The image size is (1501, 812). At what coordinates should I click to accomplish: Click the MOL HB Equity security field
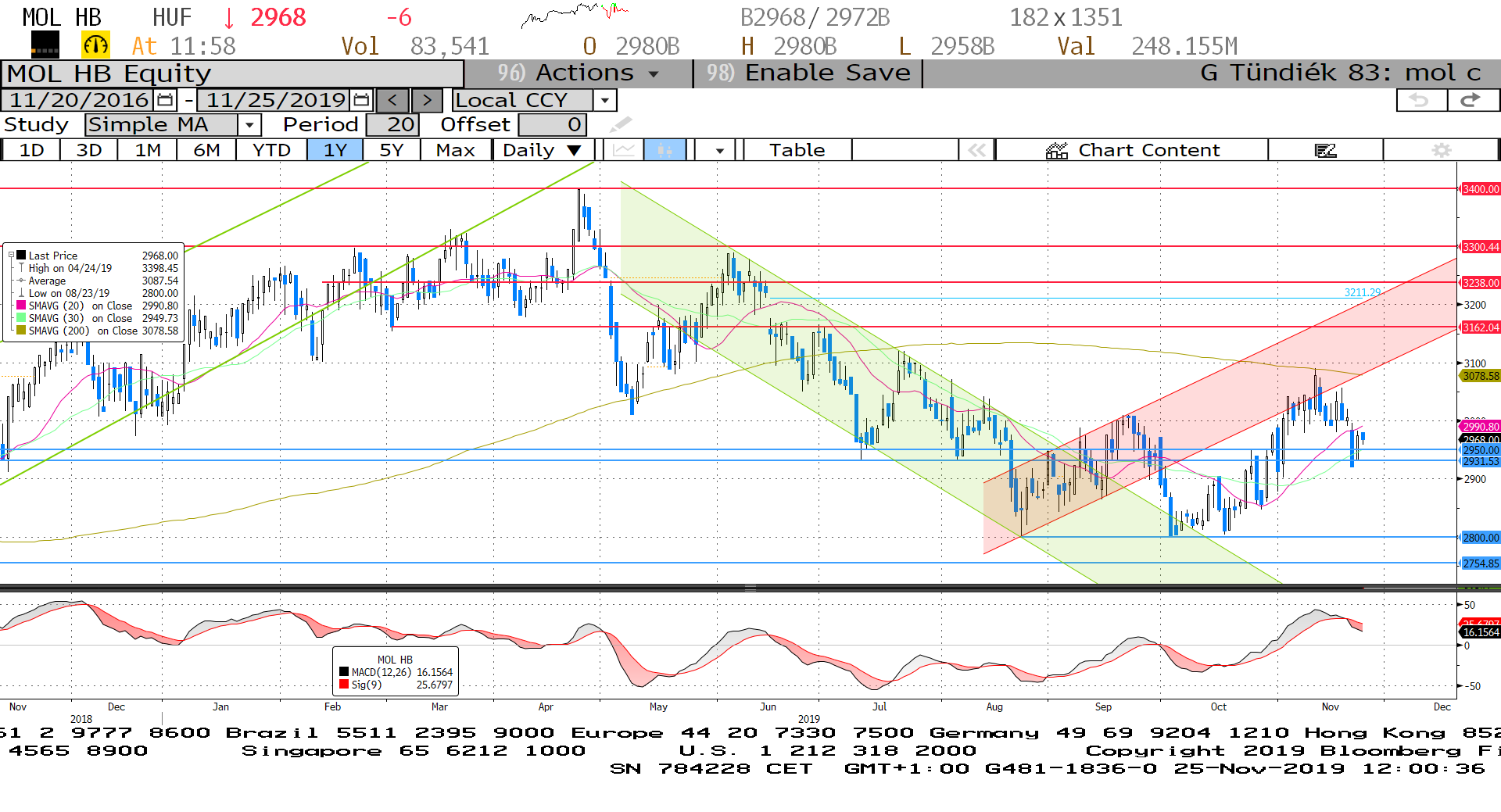(x=232, y=73)
